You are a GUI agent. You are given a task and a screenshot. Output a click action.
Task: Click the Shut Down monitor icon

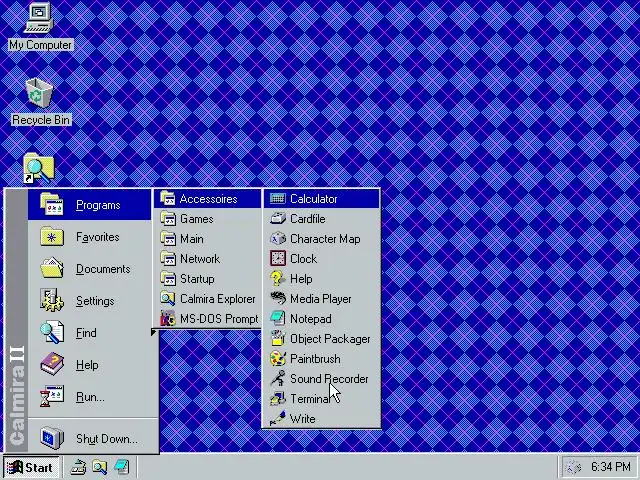click(52, 438)
